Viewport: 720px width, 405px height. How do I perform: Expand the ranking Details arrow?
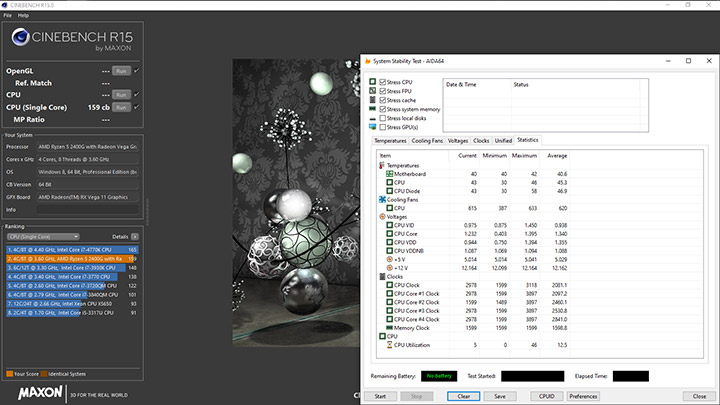(x=137, y=236)
